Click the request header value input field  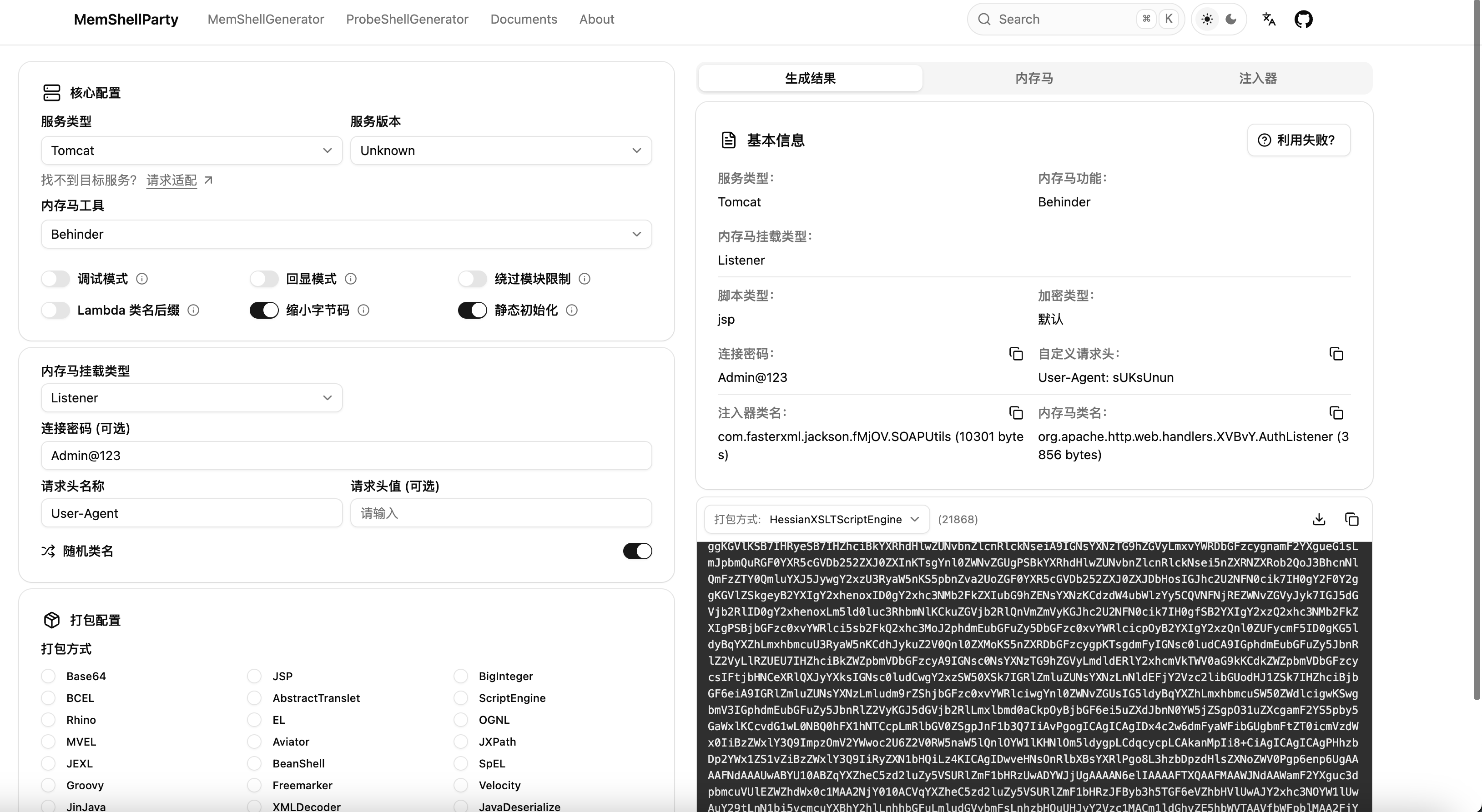[x=500, y=513]
